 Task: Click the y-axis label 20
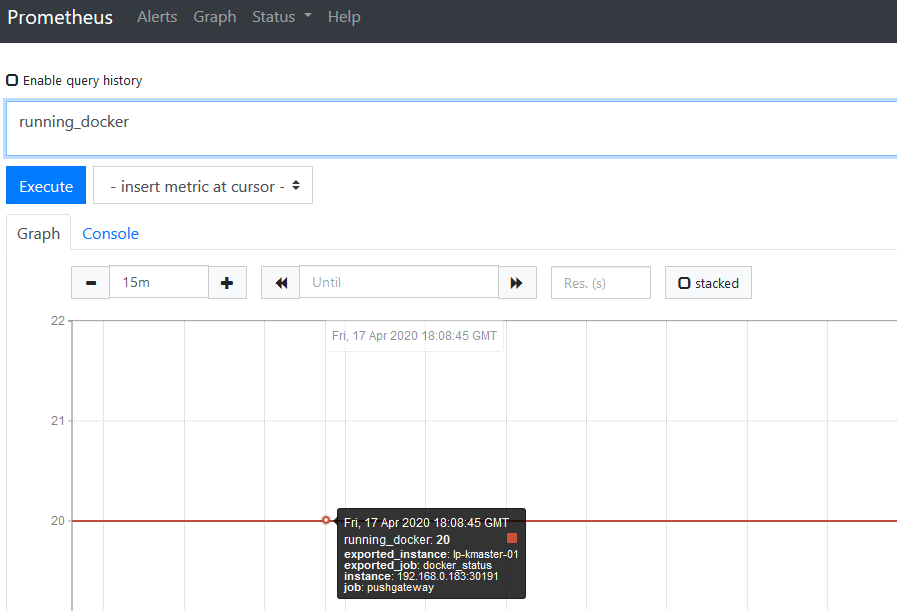(58, 521)
